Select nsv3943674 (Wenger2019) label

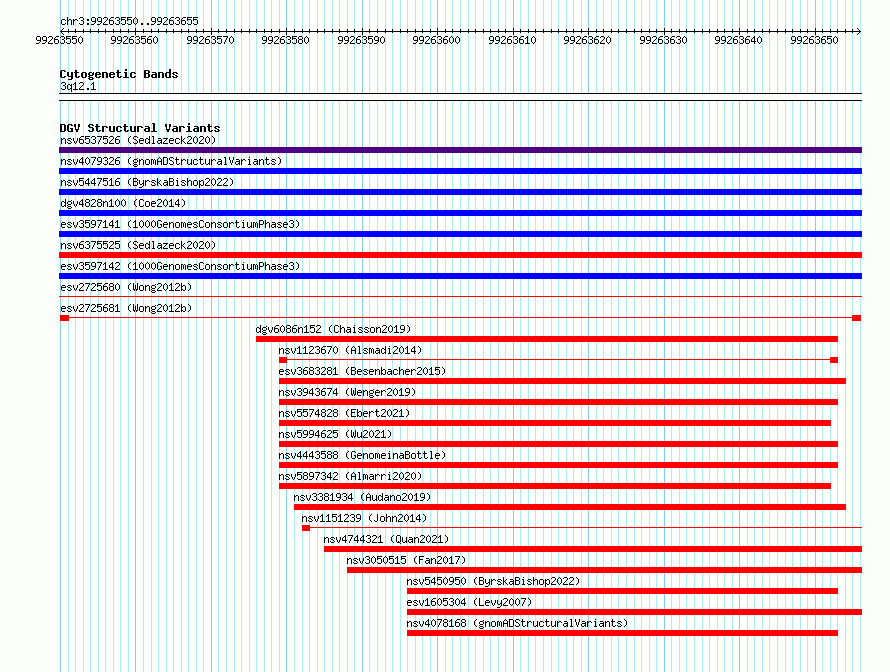click(347, 392)
